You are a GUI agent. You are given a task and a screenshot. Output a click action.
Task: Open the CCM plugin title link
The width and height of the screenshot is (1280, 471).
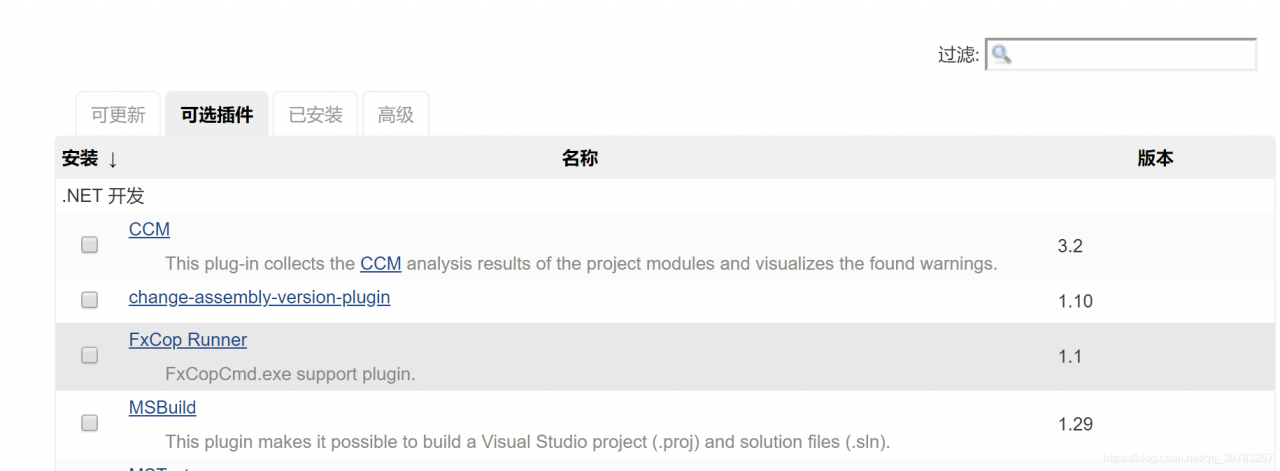149,229
